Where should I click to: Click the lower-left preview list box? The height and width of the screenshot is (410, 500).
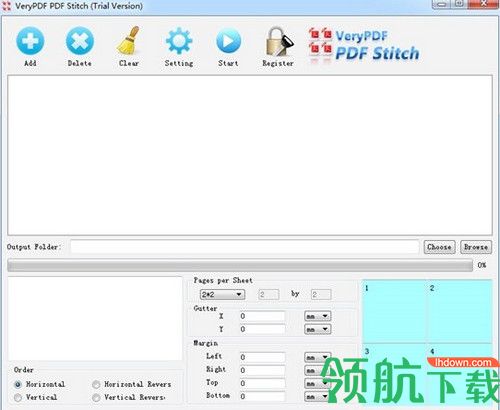[x=95, y=318]
